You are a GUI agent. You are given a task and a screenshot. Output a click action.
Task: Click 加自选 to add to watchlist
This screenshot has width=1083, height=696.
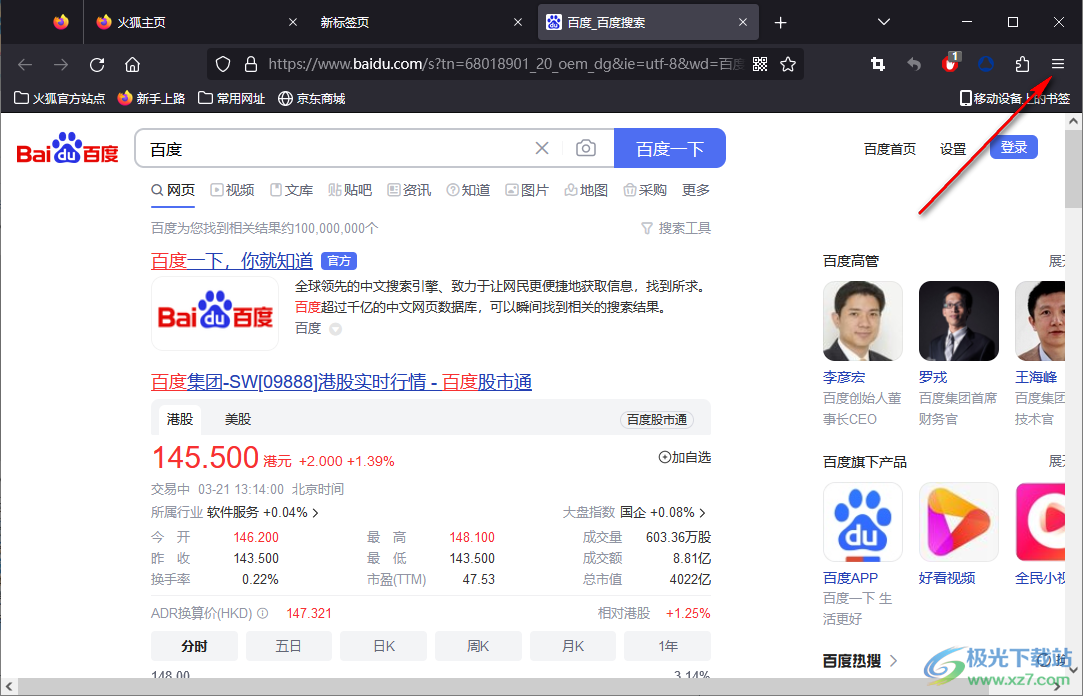coord(684,457)
